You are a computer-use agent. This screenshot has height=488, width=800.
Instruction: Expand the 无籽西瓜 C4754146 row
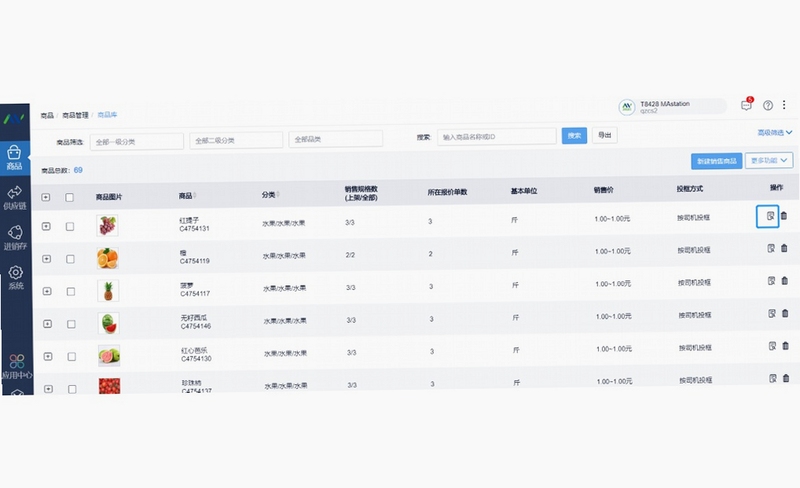pyautogui.click(x=47, y=324)
